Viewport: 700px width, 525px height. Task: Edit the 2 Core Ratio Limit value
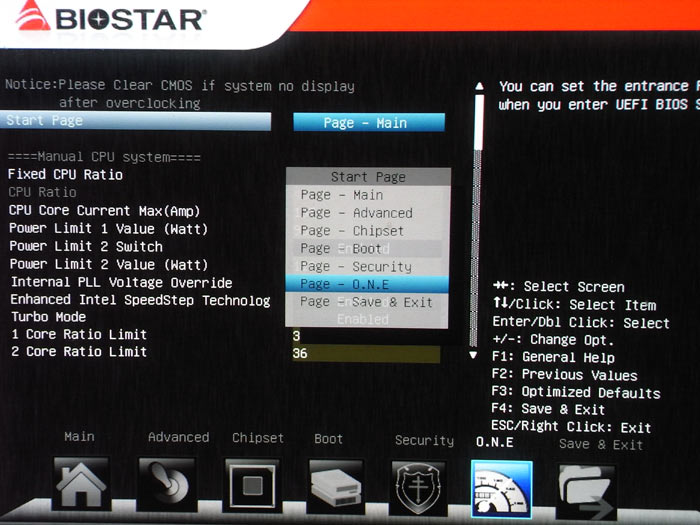[365, 353]
